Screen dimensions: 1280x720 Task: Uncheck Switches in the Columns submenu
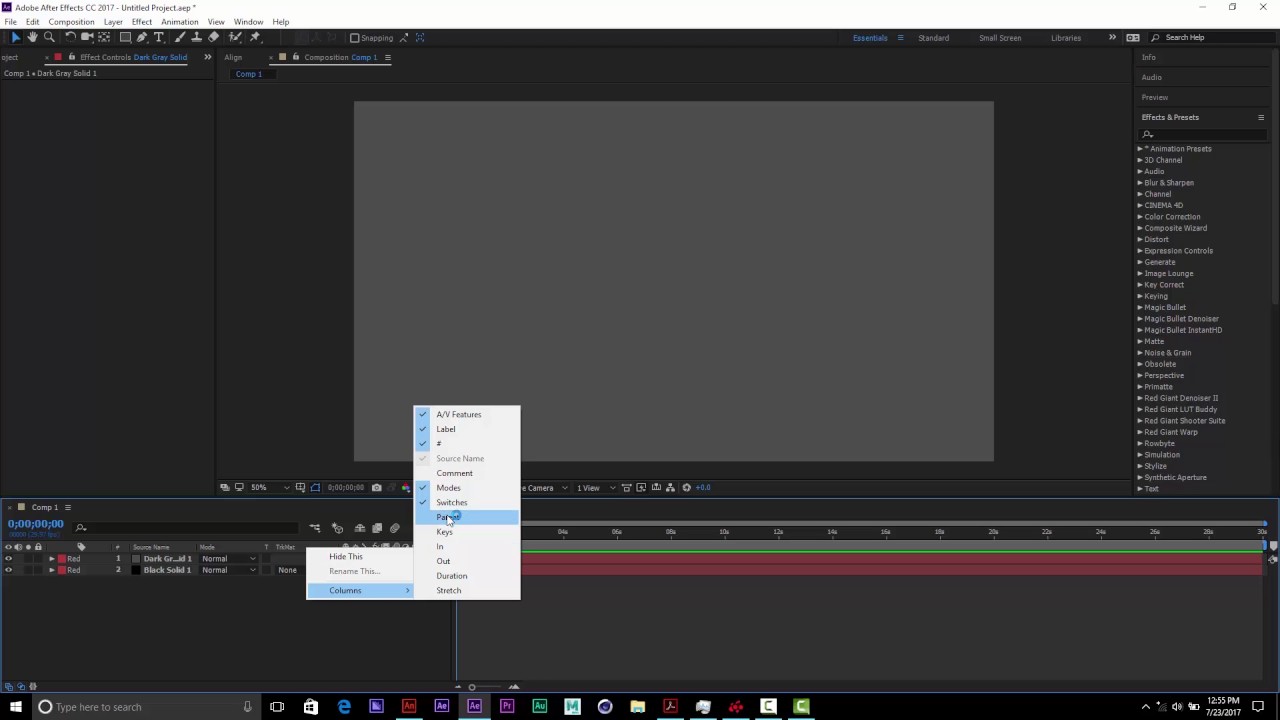[x=452, y=502]
